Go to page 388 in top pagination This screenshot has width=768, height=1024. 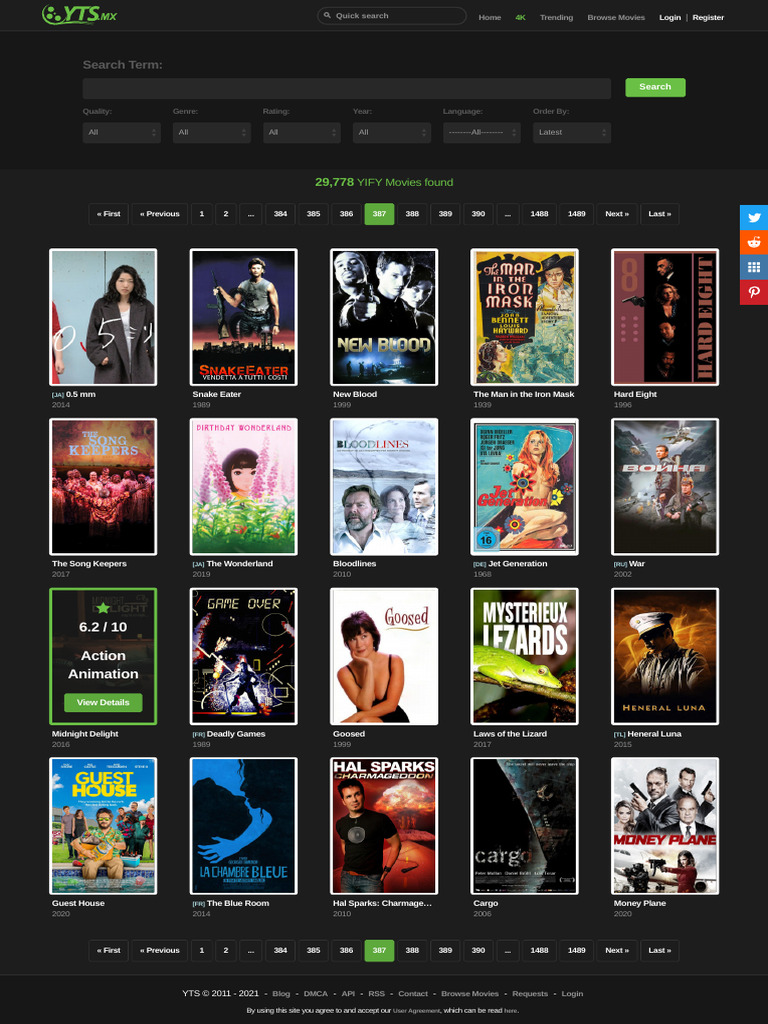click(412, 214)
